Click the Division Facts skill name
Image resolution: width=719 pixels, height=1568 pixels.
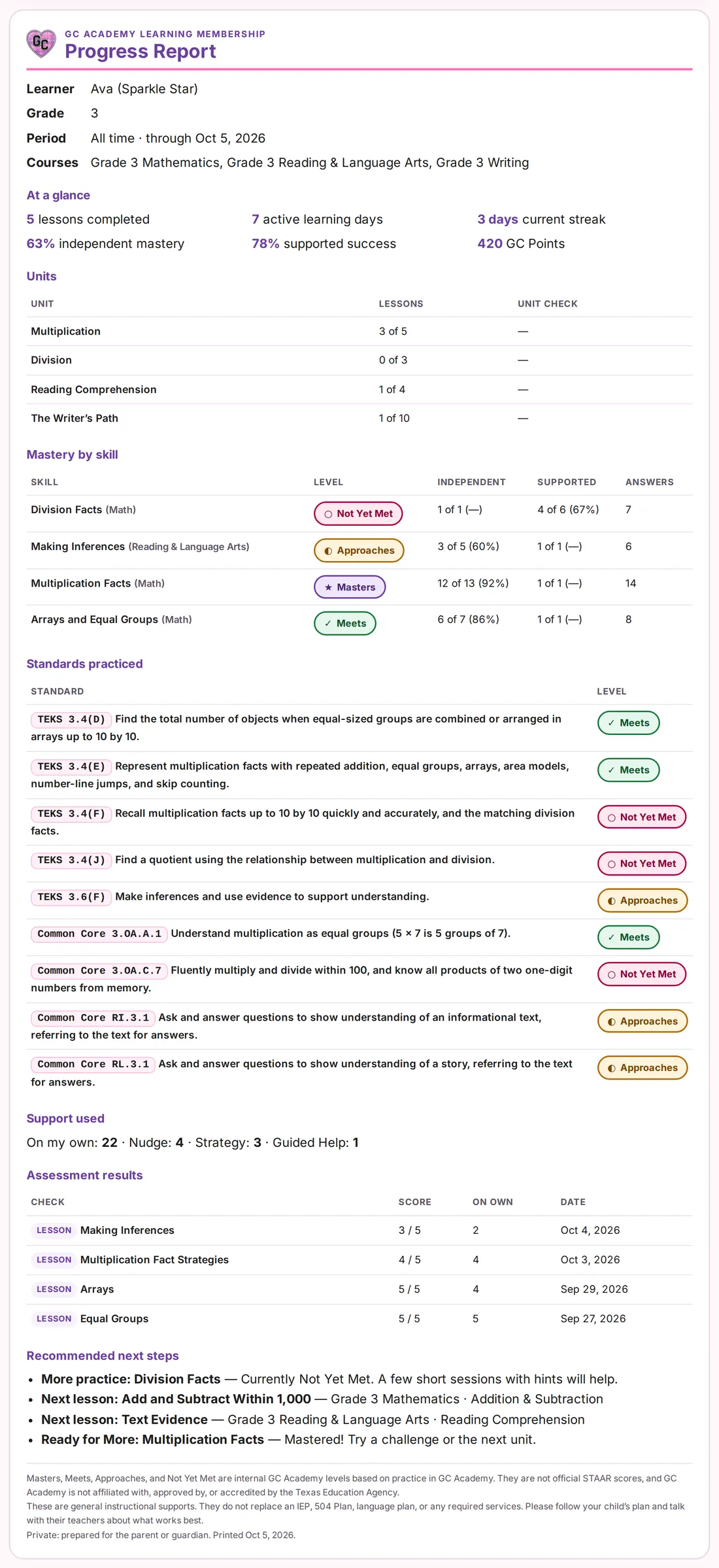(66, 509)
